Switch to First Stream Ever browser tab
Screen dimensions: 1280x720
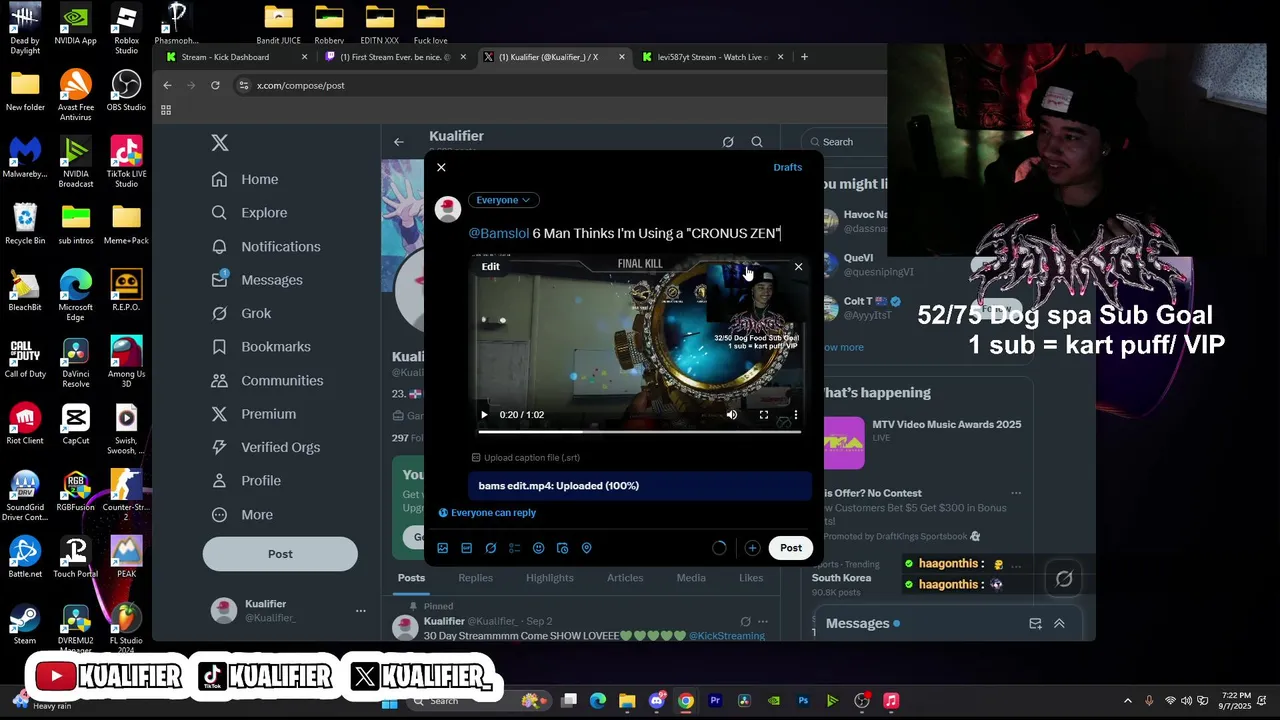396,57
